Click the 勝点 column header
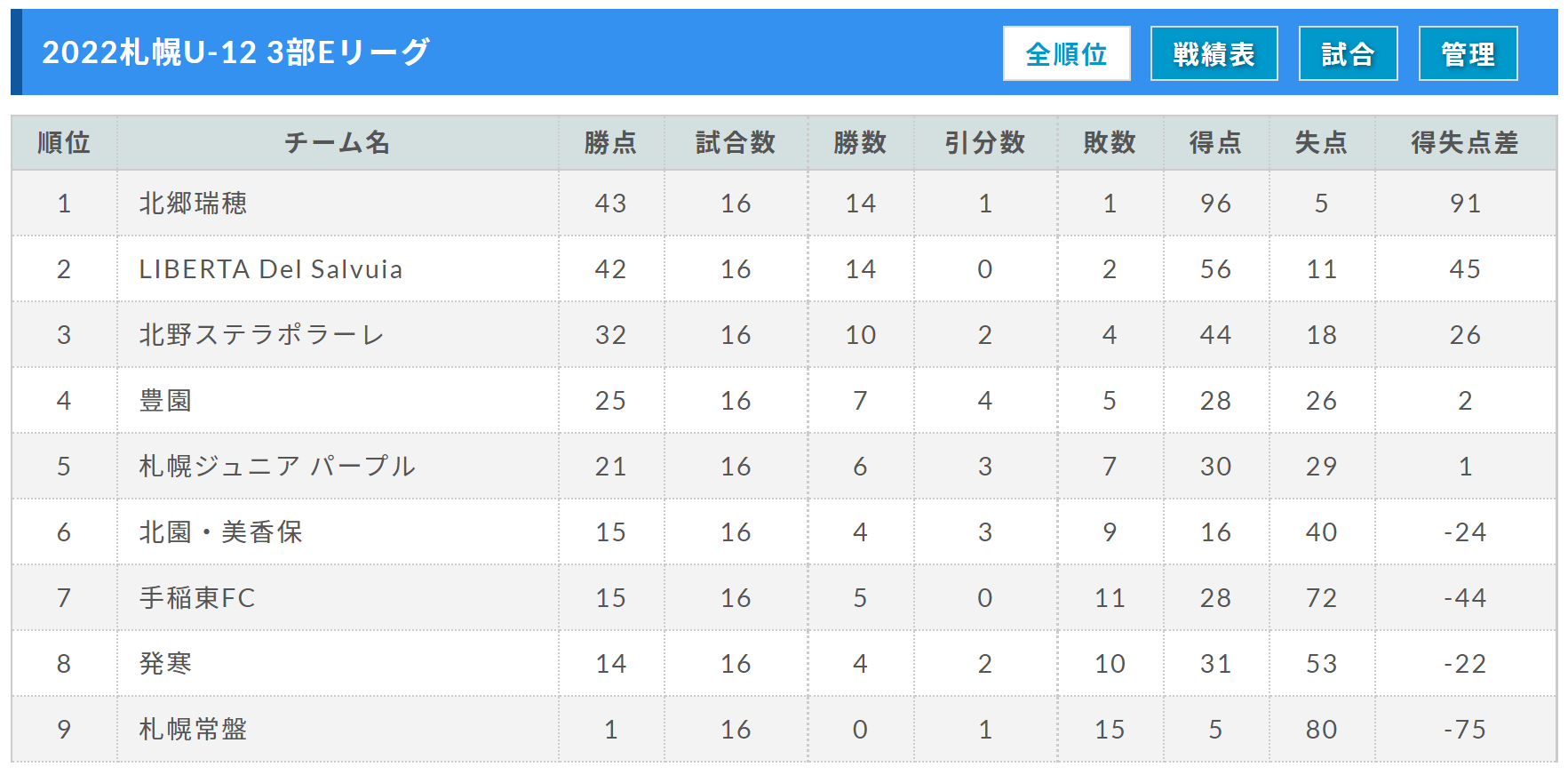 611,142
